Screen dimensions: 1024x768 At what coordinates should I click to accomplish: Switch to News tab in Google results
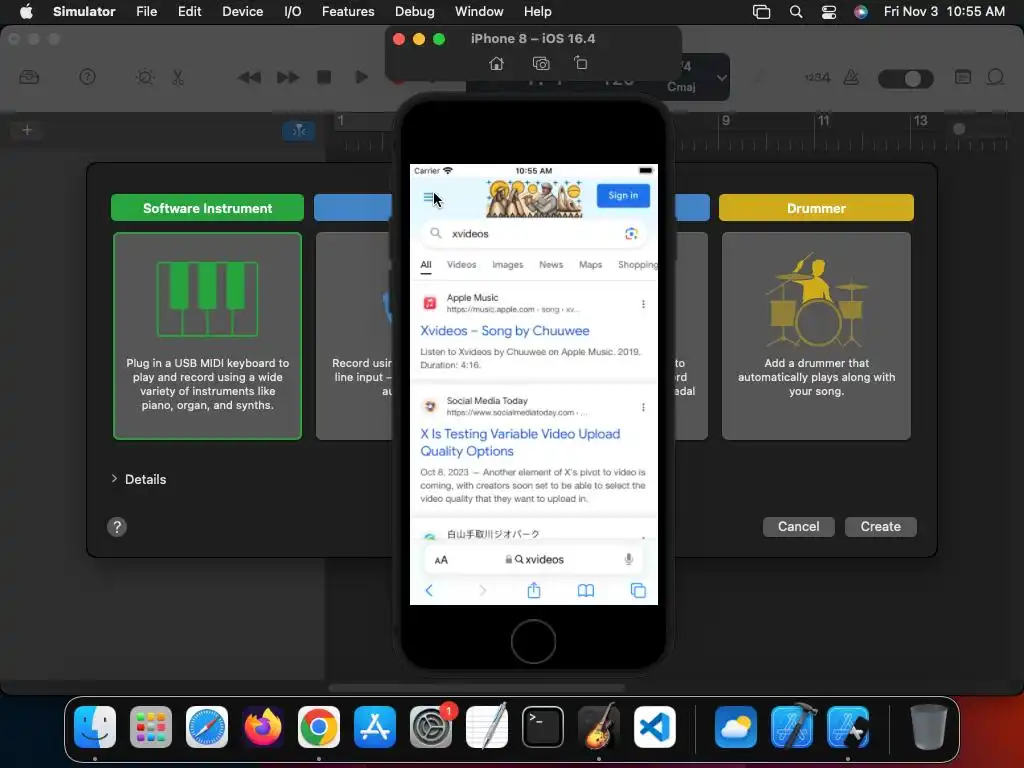point(551,264)
